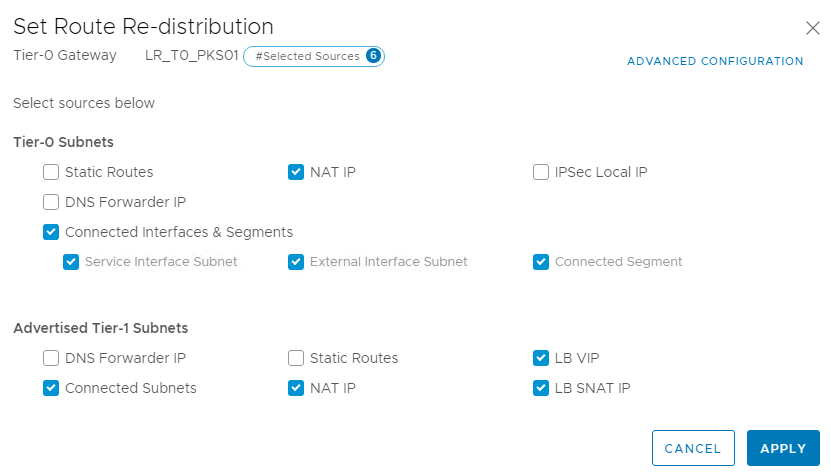The height and width of the screenshot is (476, 831).
Task: Enable Advertised Tier-1 Static Routes
Action: point(296,358)
